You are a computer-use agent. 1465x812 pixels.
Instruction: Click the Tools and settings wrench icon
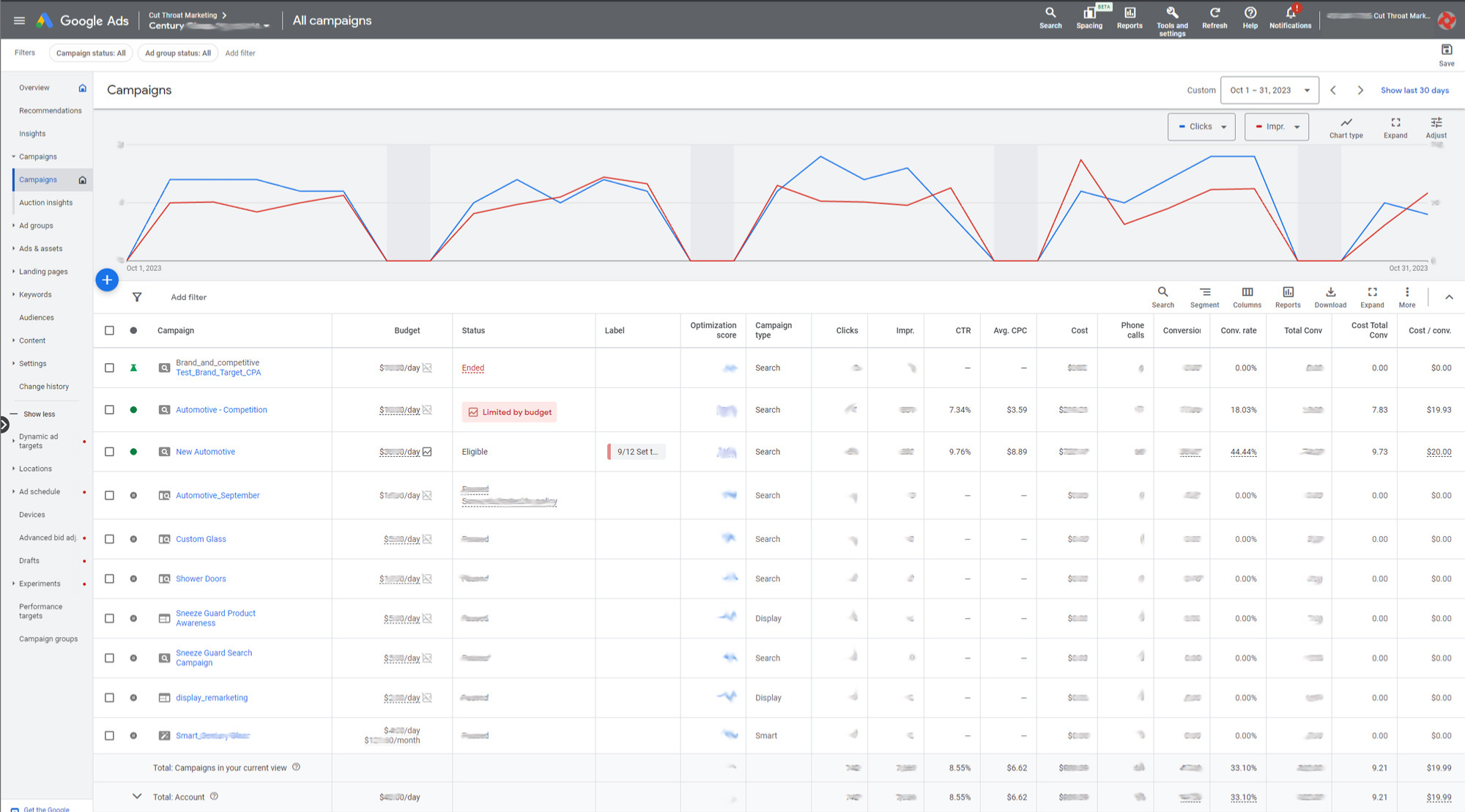[x=1172, y=13]
